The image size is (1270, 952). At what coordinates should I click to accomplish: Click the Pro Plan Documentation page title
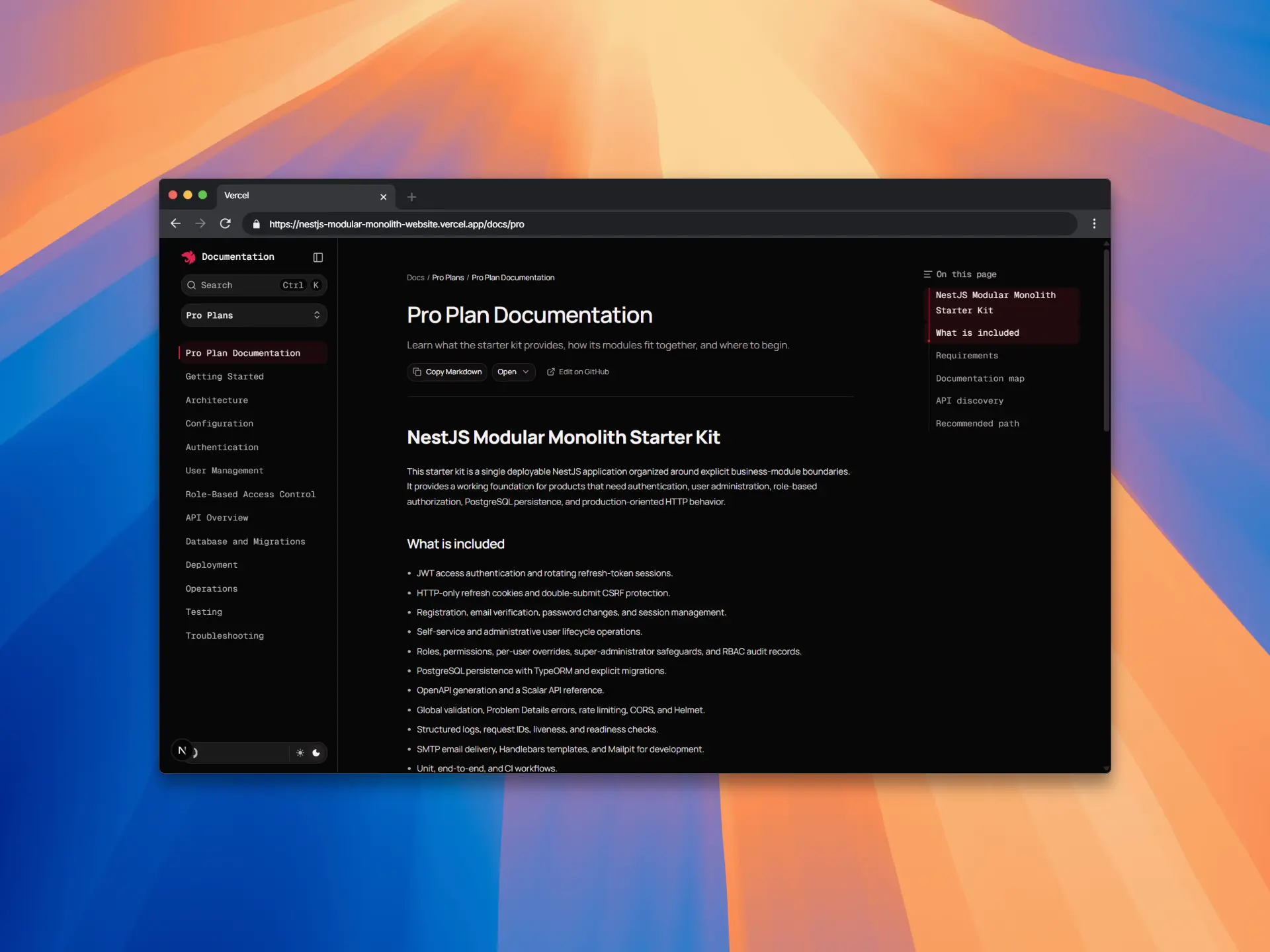tap(529, 315)
